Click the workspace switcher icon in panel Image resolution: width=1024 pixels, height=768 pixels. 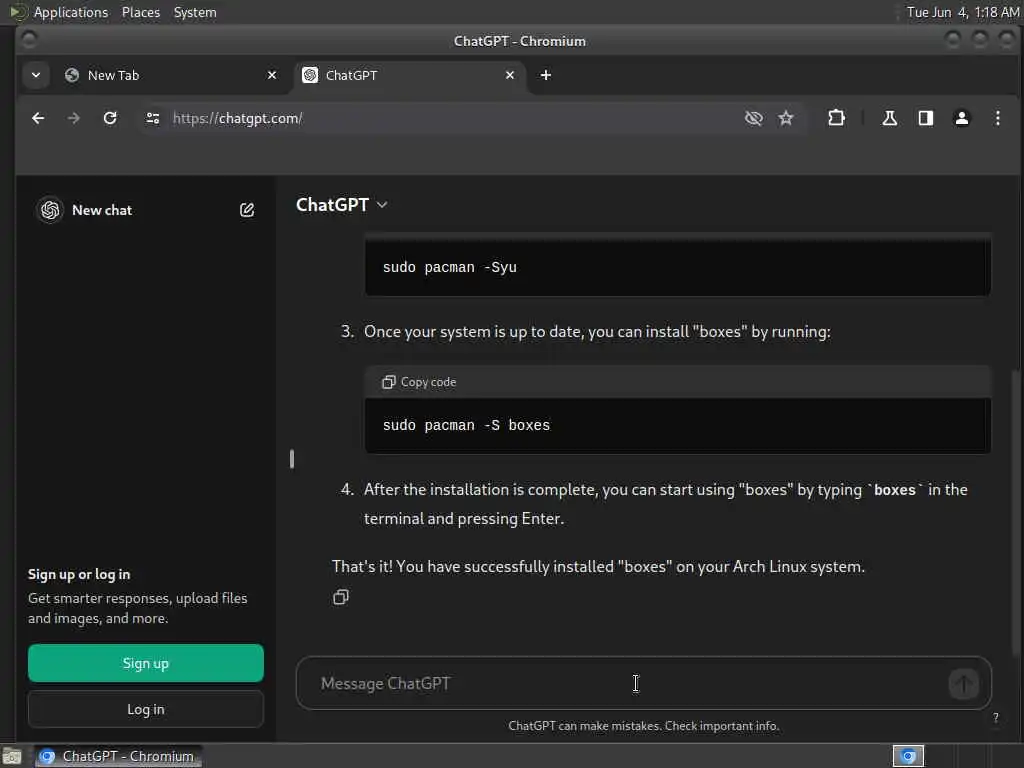[x=908, y=756]
